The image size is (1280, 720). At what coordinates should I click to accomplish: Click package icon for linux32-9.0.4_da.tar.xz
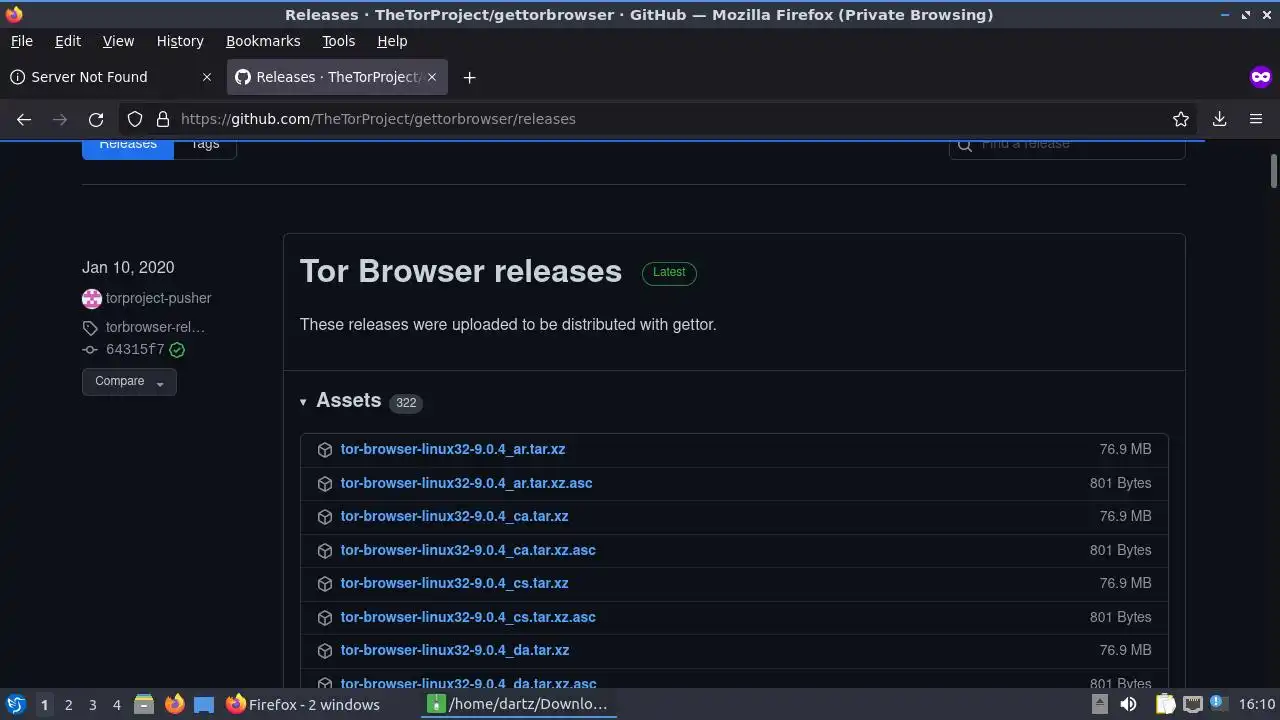coord(325,651)
